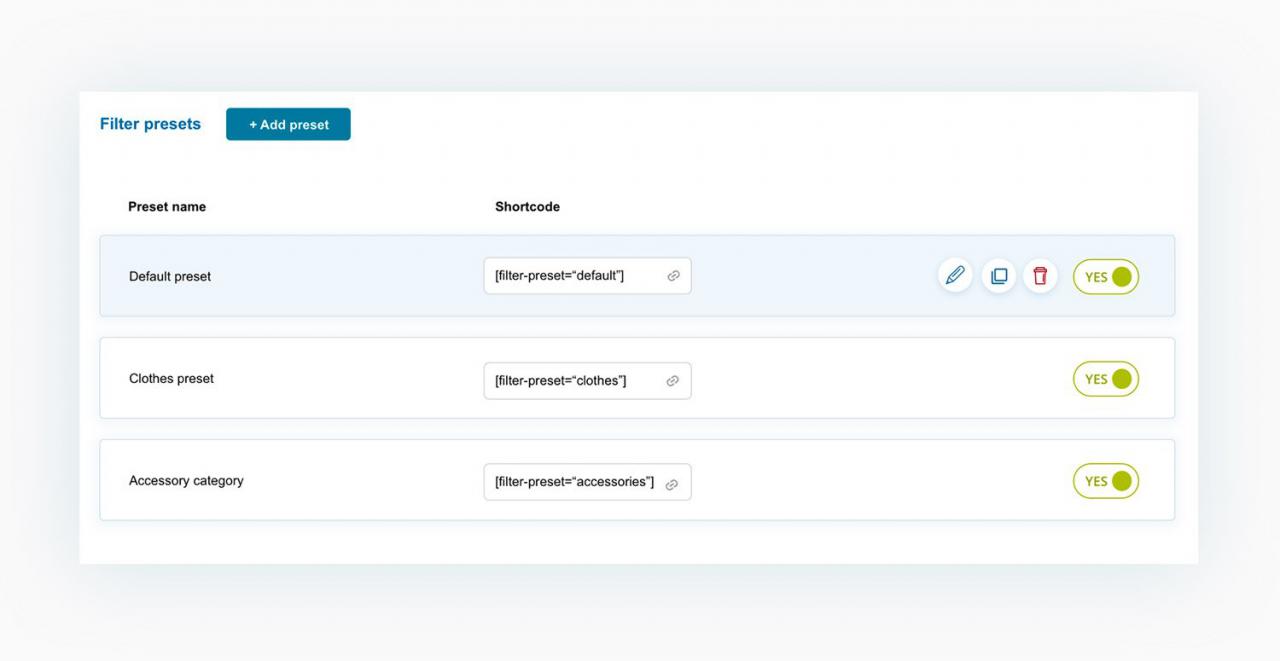Copy the clothes shortcode via link icon
Viewport: 1280px width, 661px height.
(673, 381)
